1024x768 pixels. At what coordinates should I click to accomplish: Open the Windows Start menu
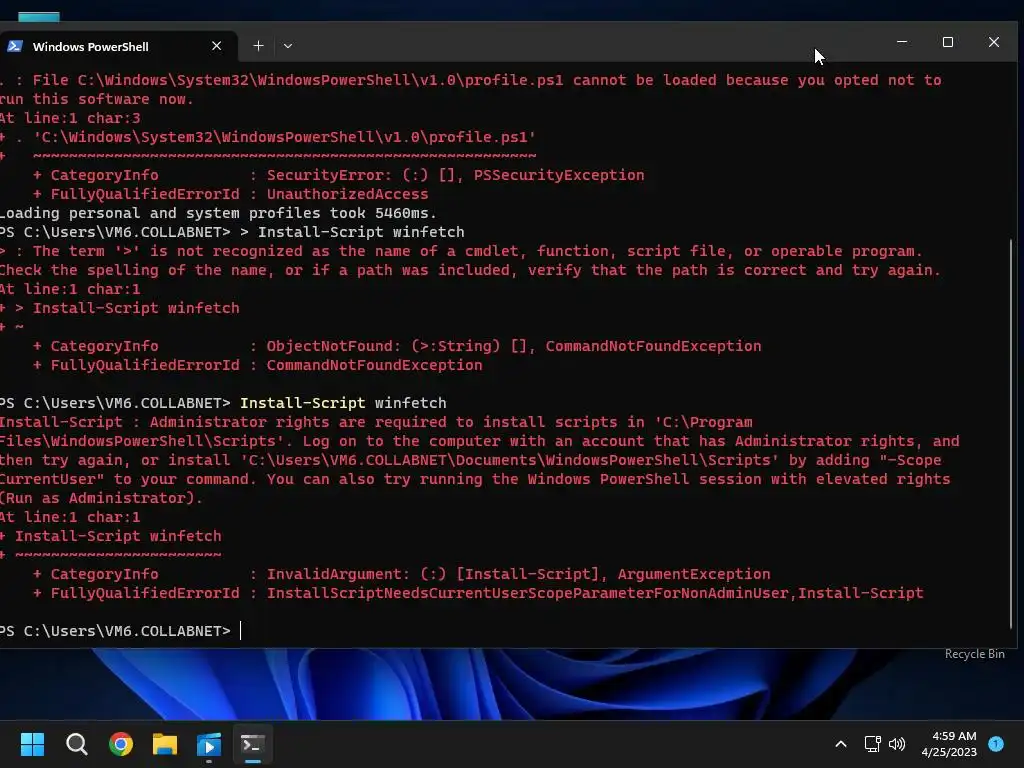pos(32,744)
